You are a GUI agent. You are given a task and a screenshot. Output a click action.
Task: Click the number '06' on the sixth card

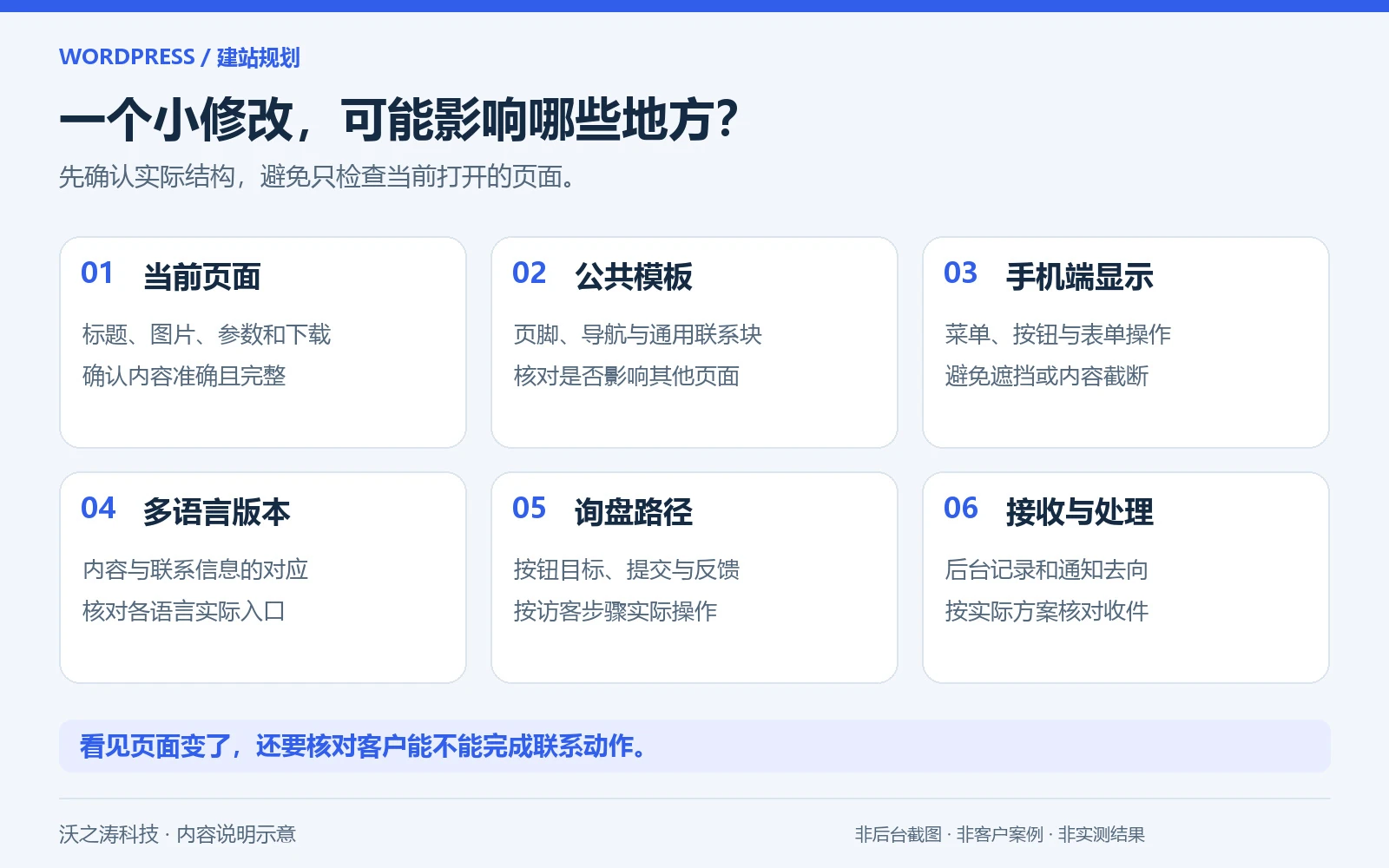(960, 509)
